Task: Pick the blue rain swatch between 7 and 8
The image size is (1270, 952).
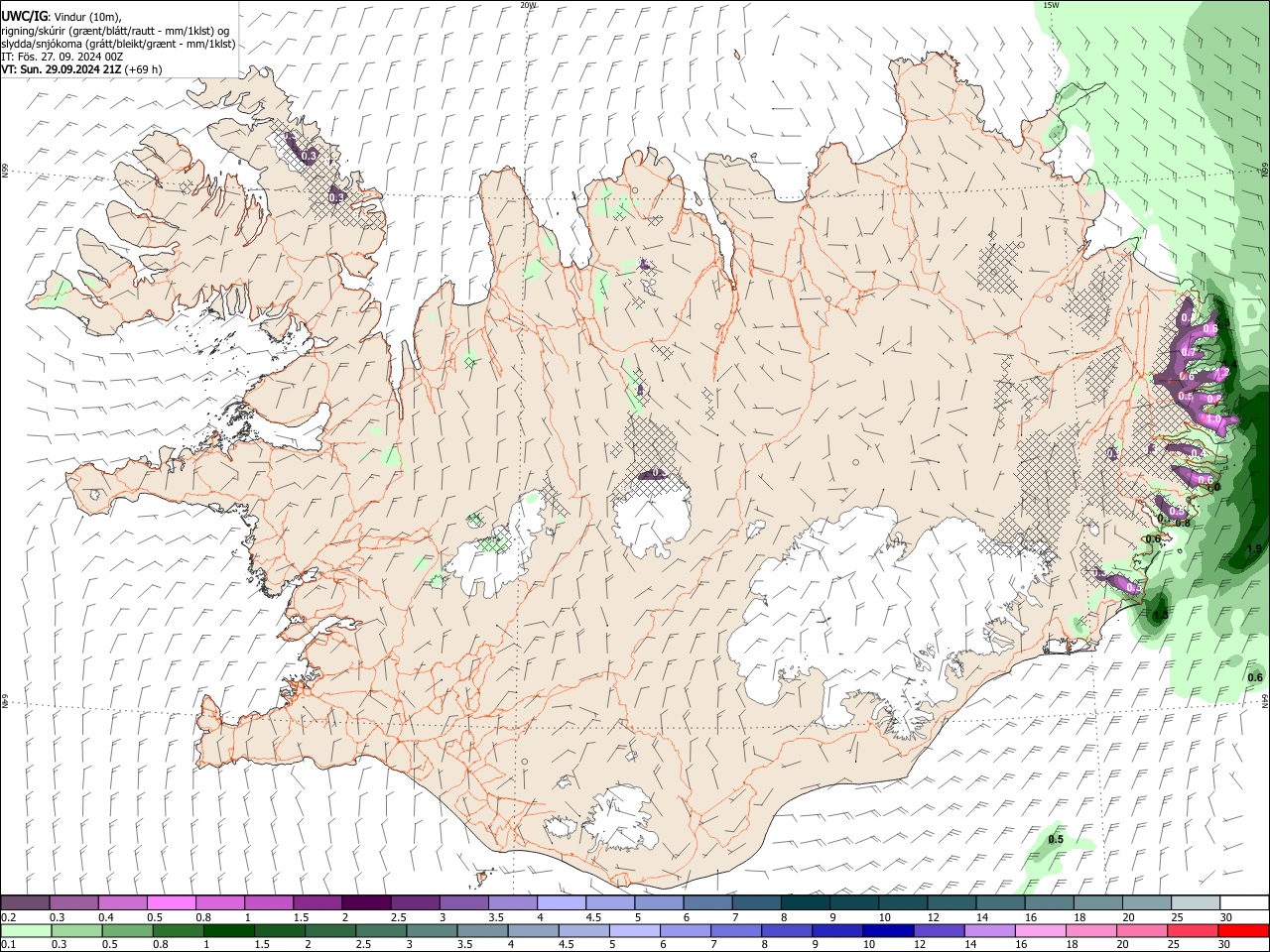Action: (736, 930)
